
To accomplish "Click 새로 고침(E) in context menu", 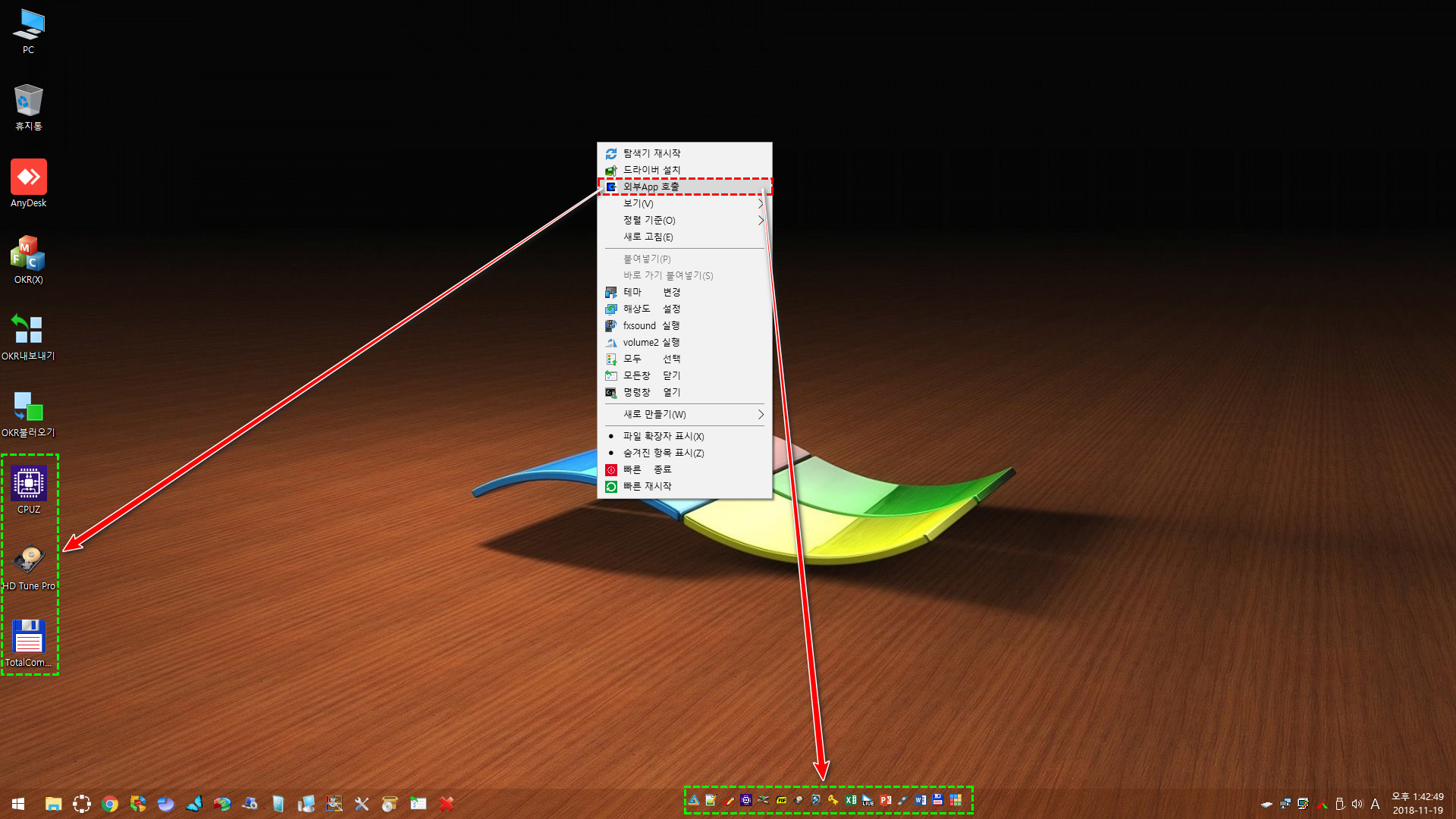I will (685, 237).
